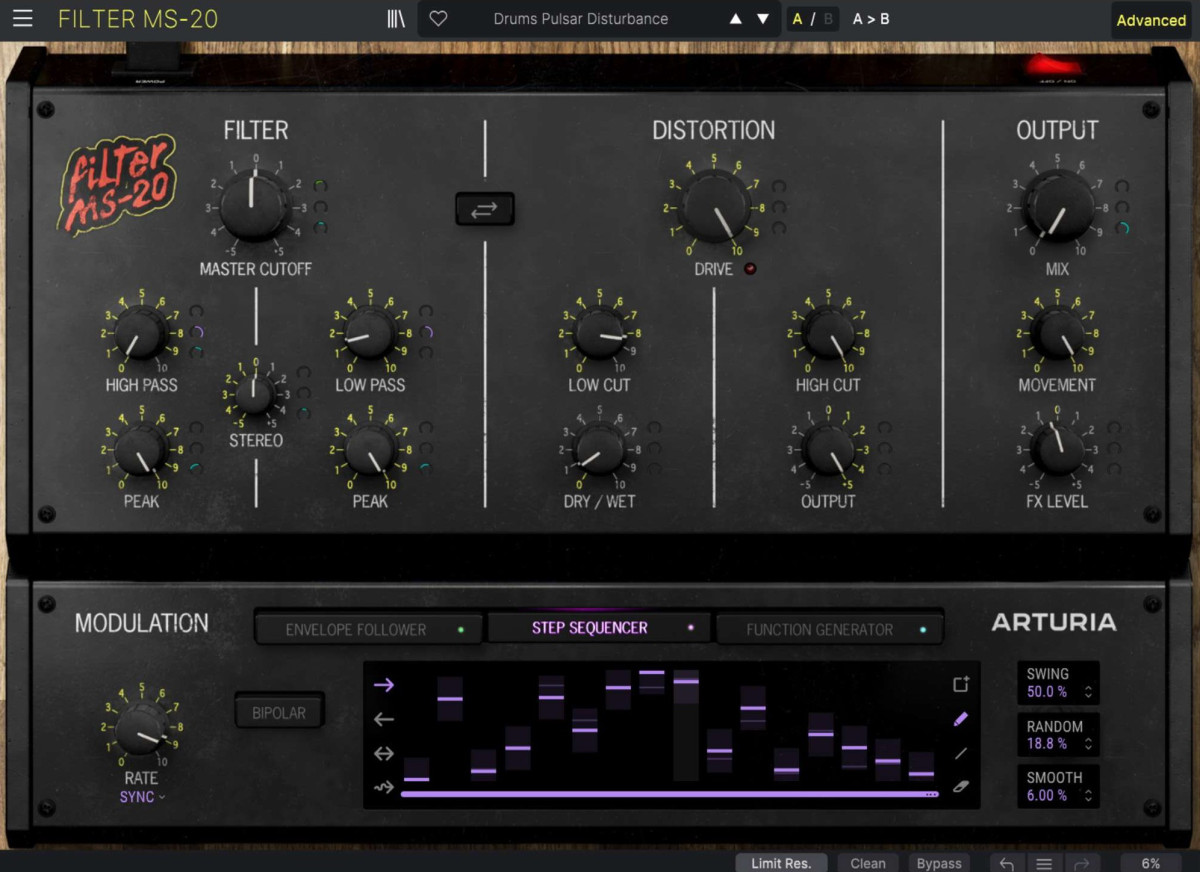Click the 6% CPU meter
Screen dimensions: 1200x872
tap(1151, 863)
